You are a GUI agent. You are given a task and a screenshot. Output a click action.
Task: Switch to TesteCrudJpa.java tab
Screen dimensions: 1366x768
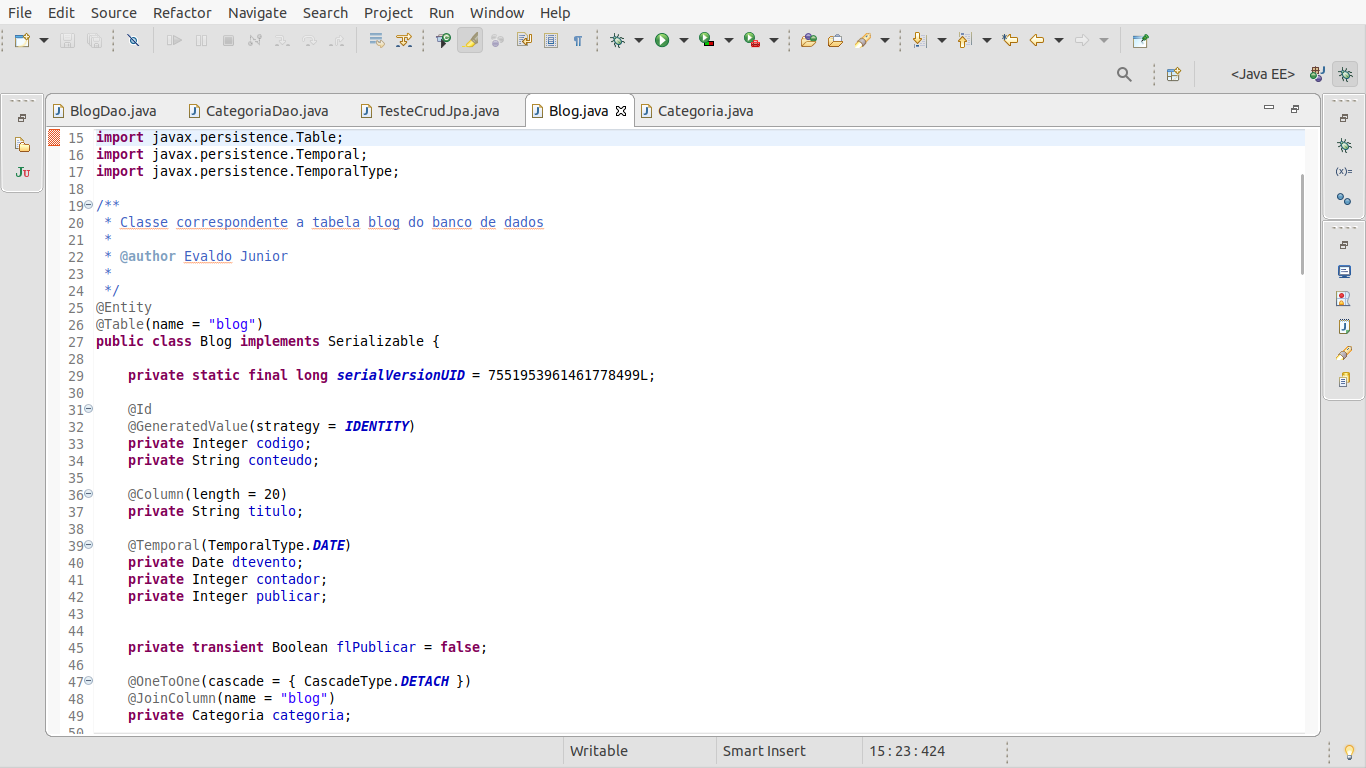point(438,111)
